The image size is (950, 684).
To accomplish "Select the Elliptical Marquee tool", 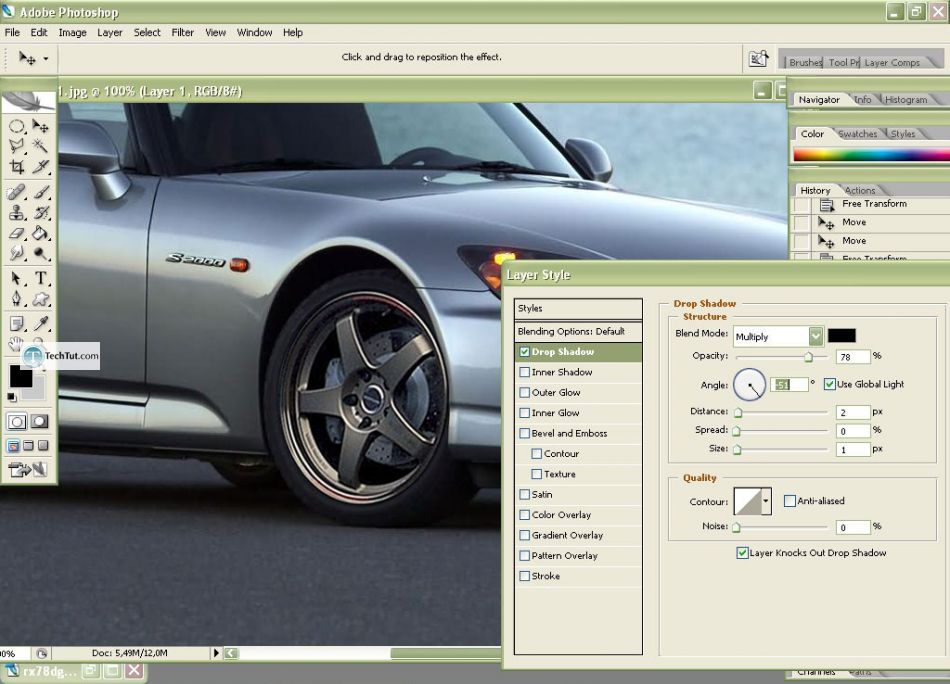I will (16, 126).
